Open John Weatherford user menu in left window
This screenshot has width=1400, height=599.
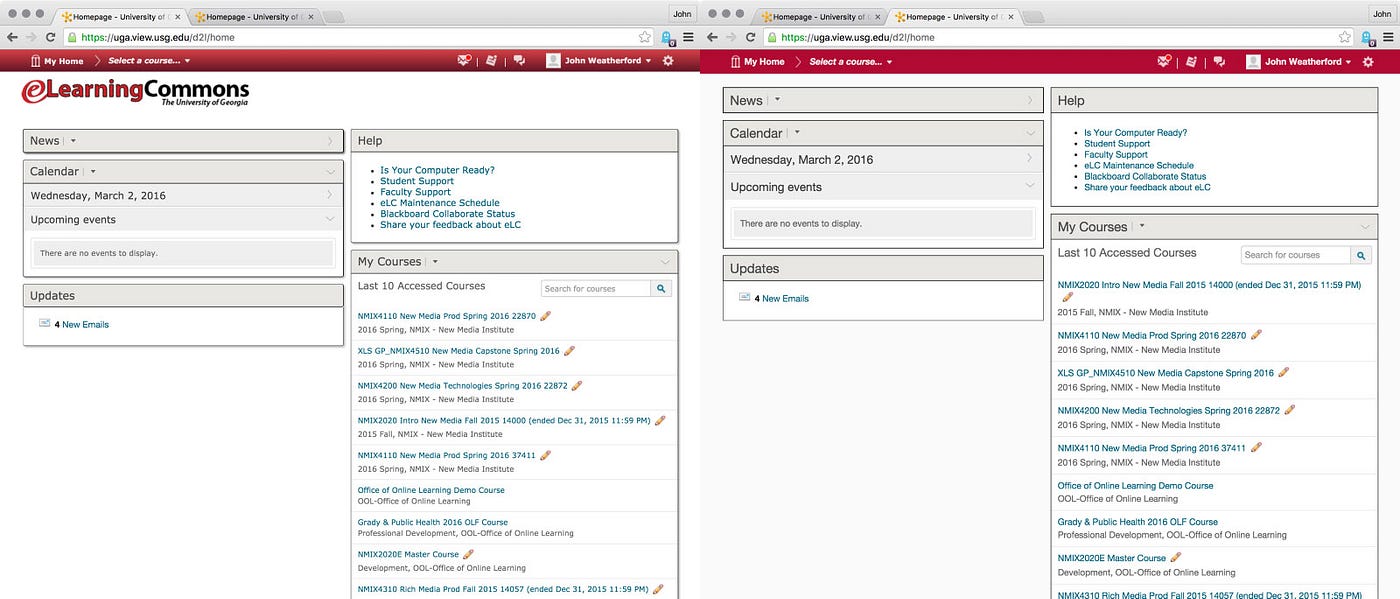[x=599, y=61]
